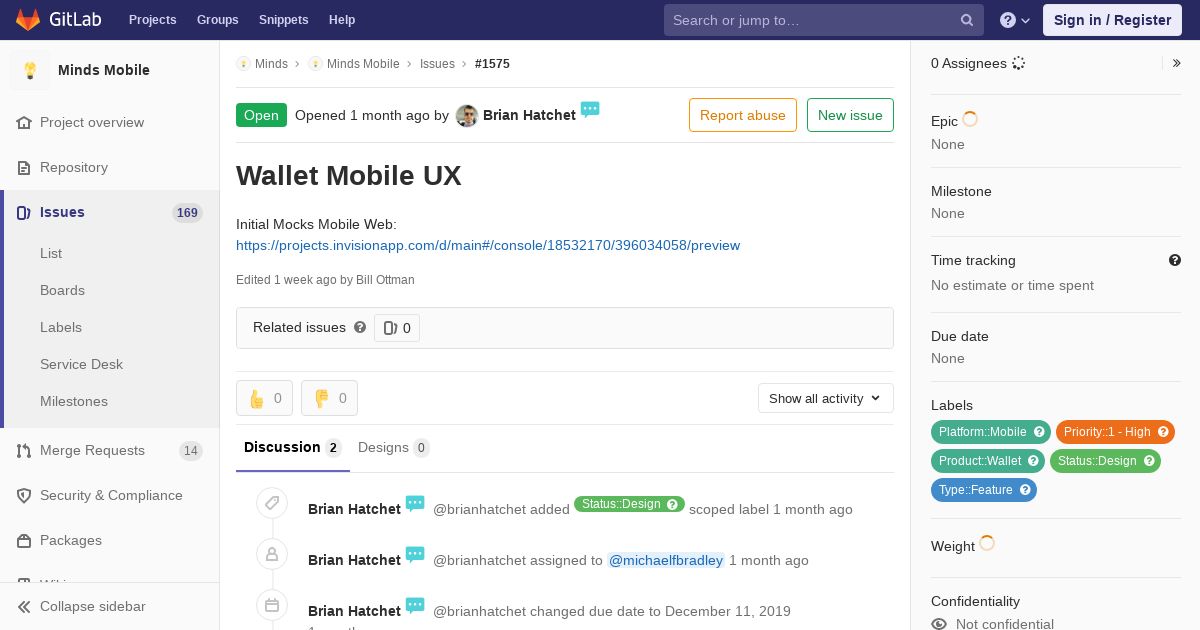Click the Brian Hatchet author name in header
This screenshot has height=630, width=1200.
(x=529, y=115)
